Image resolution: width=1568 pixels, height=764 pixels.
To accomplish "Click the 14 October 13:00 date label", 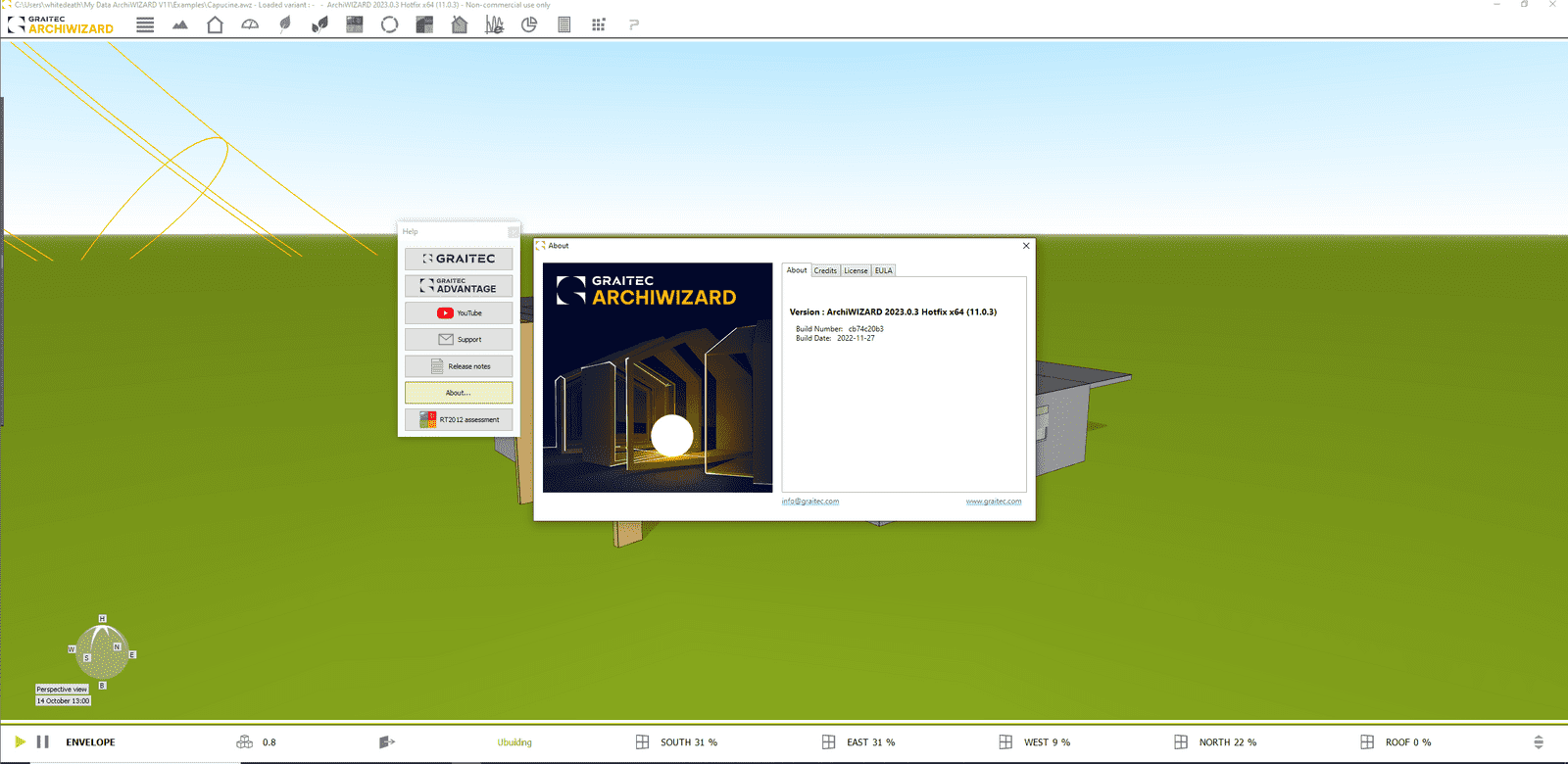I will (x=63, y=700).
